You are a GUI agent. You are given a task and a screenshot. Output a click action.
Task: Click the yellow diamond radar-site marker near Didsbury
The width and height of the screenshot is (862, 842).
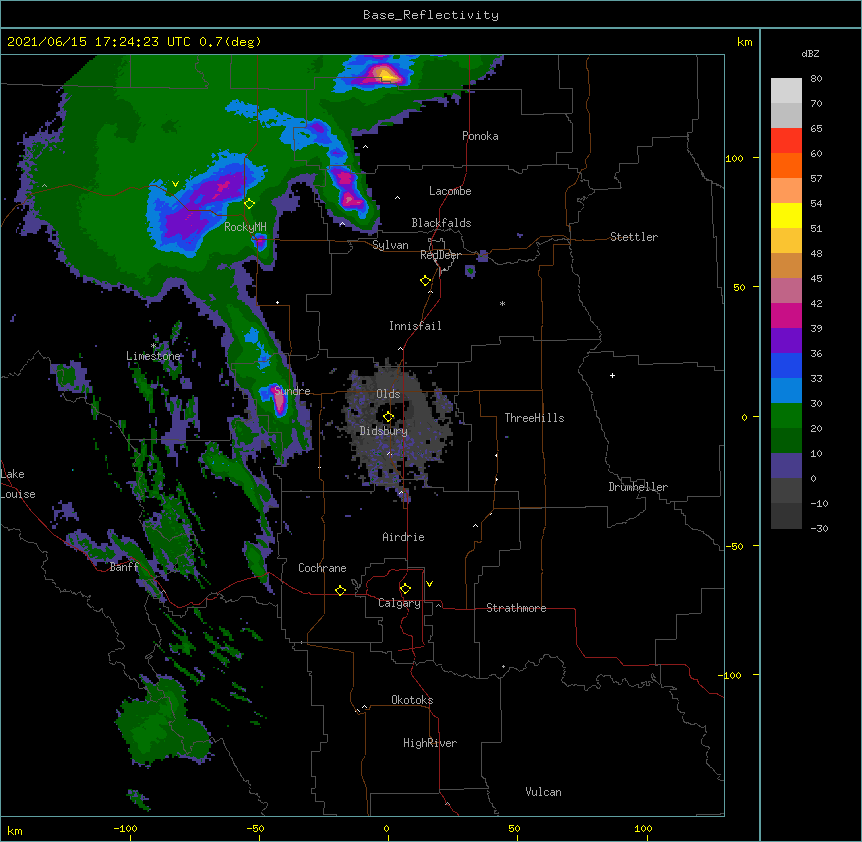click(388, 417)
